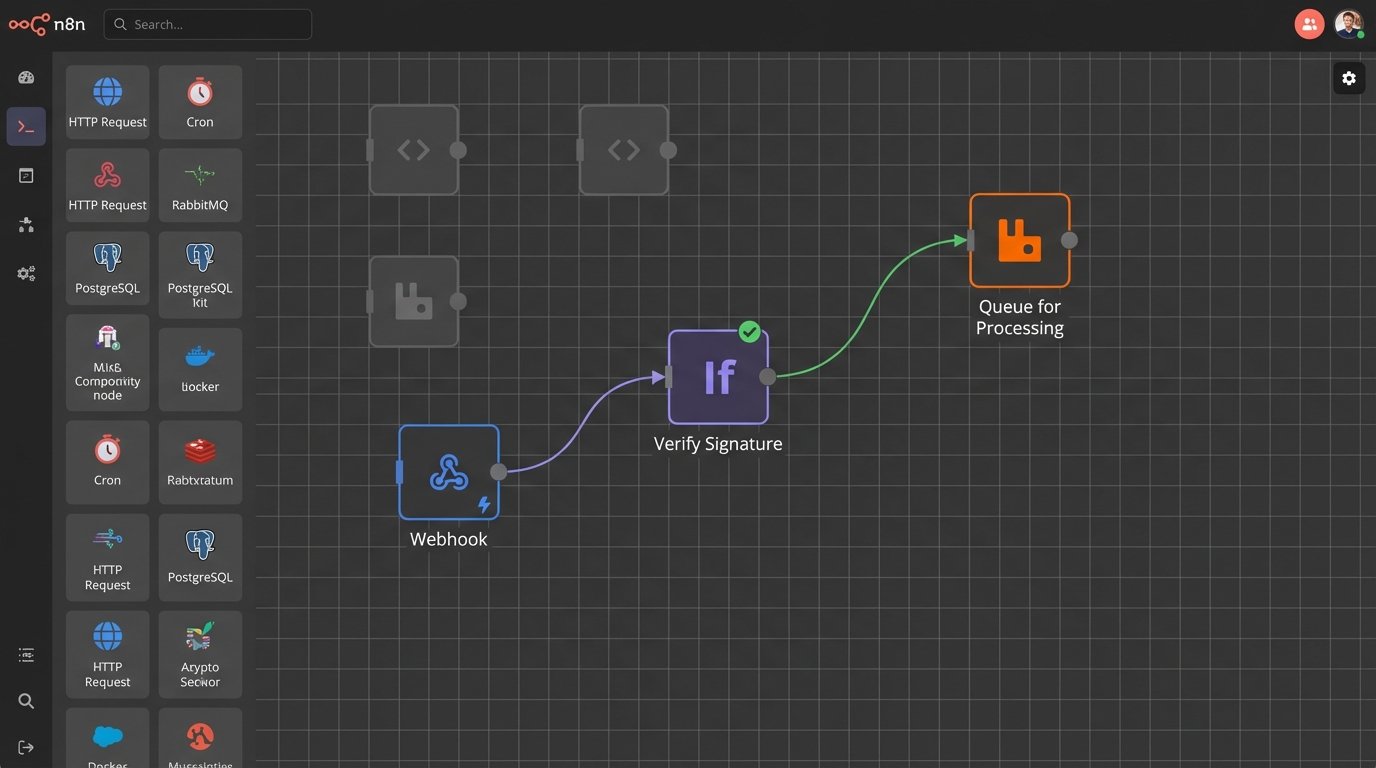This screenshot has width=1376, height=768.
Task: Select the HTTP Request globe node in palette
Action: tap(107, 100)
